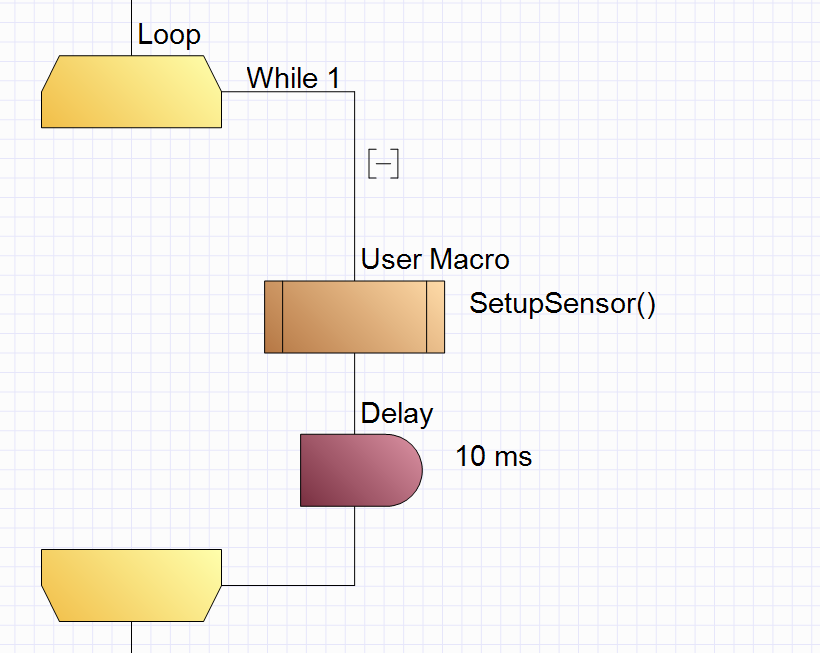This screenshot has height=653, width=820.
Task: Click the right stripe of User Macro block
Action: (x=435, y=317)
